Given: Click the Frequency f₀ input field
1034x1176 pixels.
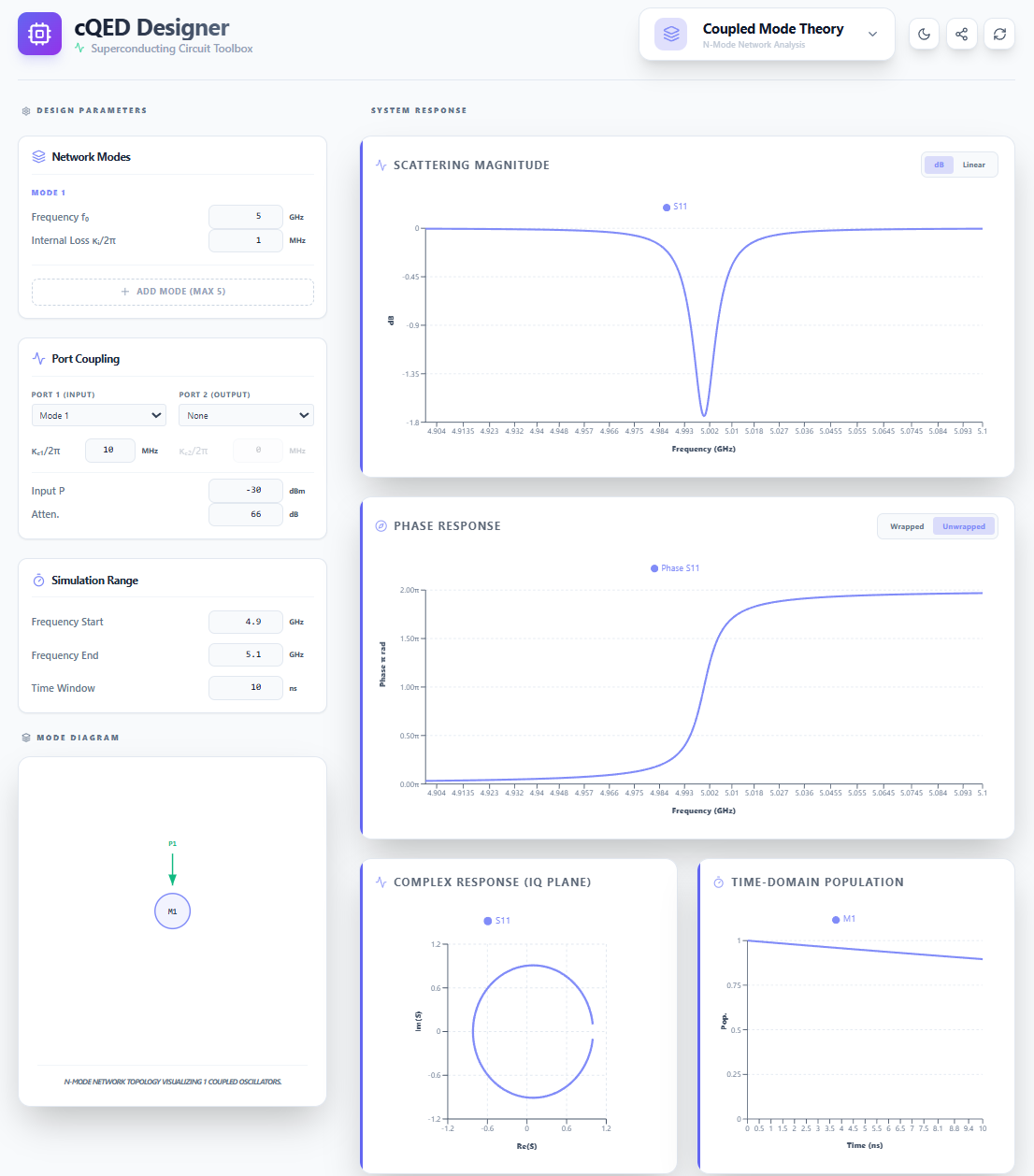Looking at the screenshot, I should tap(246, 217).
